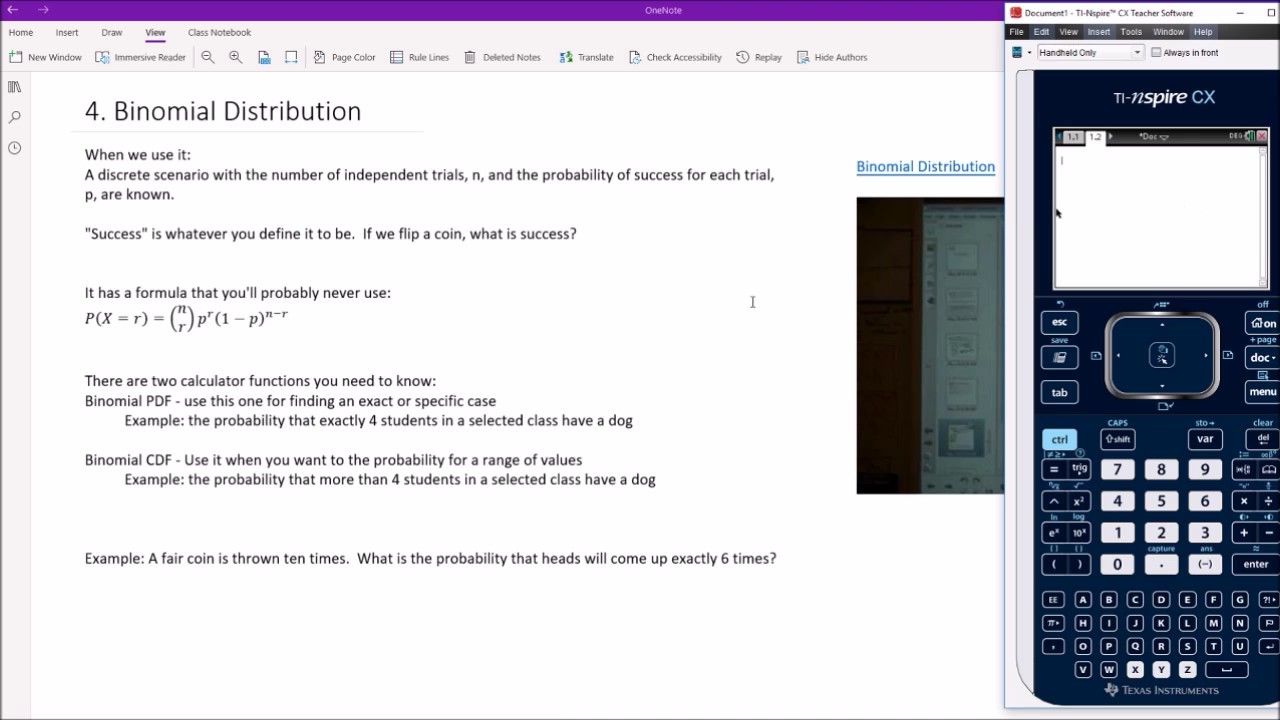Start ink Replay
The width and height of the screenshot is (1280, 720).
[x=759, y=57]
